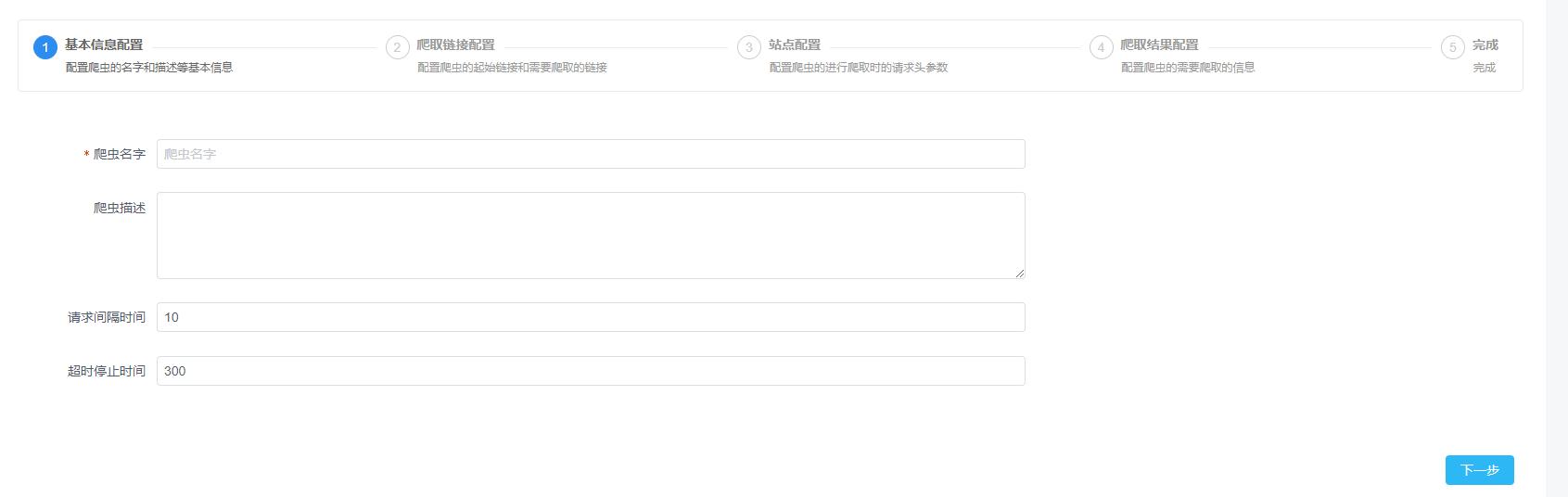Select the 站点配置 step title
This screenshot has height=497, width=1568.
coord(795,45)
